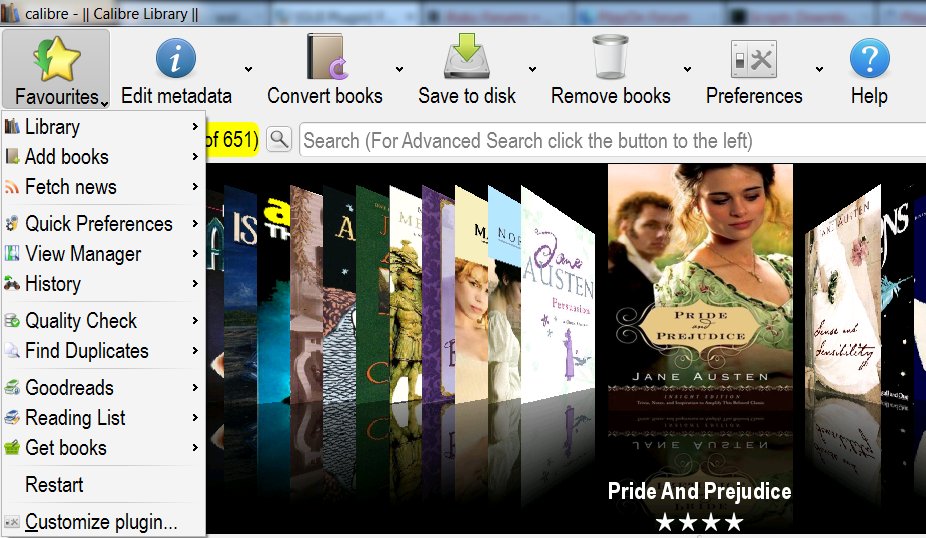Screen dimensions: 926x538
Task: Click the Fetch news RSS icon
Action: [x=12, y=187]
